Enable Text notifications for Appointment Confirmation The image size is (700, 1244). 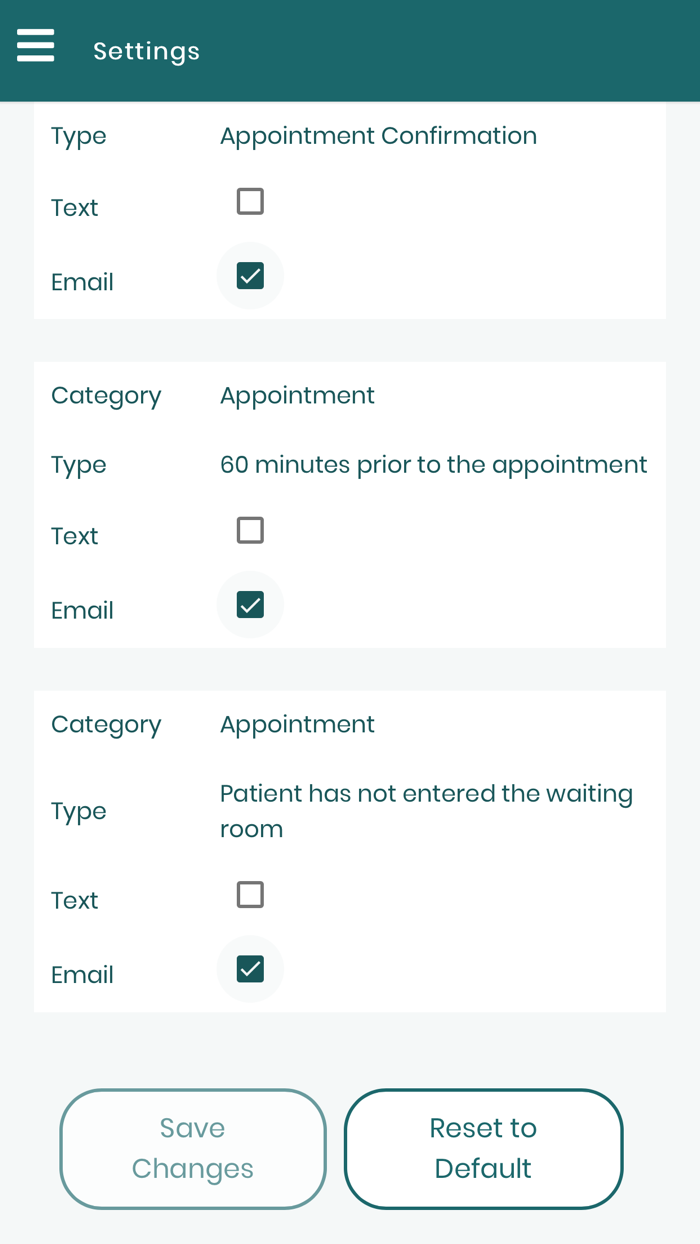249,200
